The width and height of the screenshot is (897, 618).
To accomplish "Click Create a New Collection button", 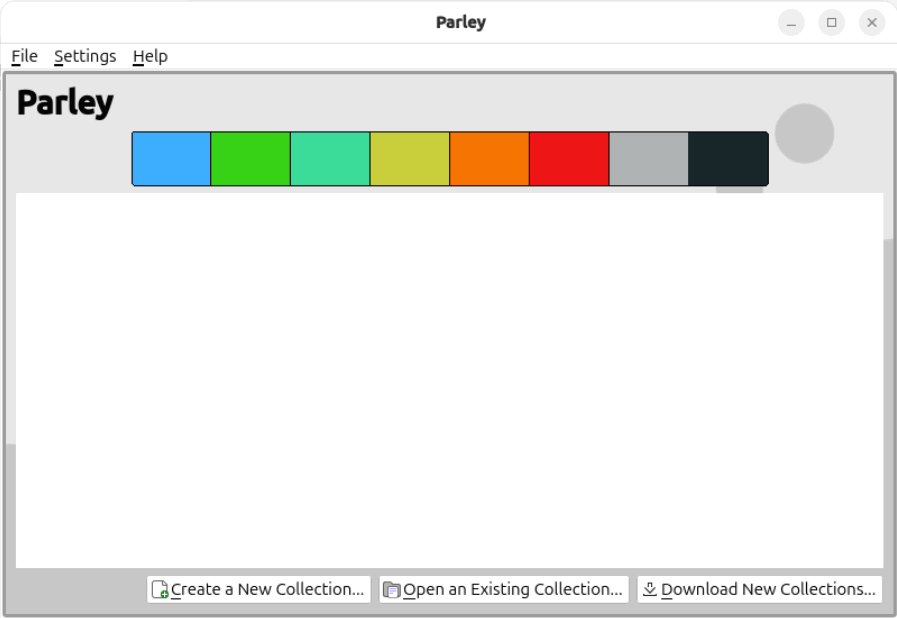I will click(259, 589).
